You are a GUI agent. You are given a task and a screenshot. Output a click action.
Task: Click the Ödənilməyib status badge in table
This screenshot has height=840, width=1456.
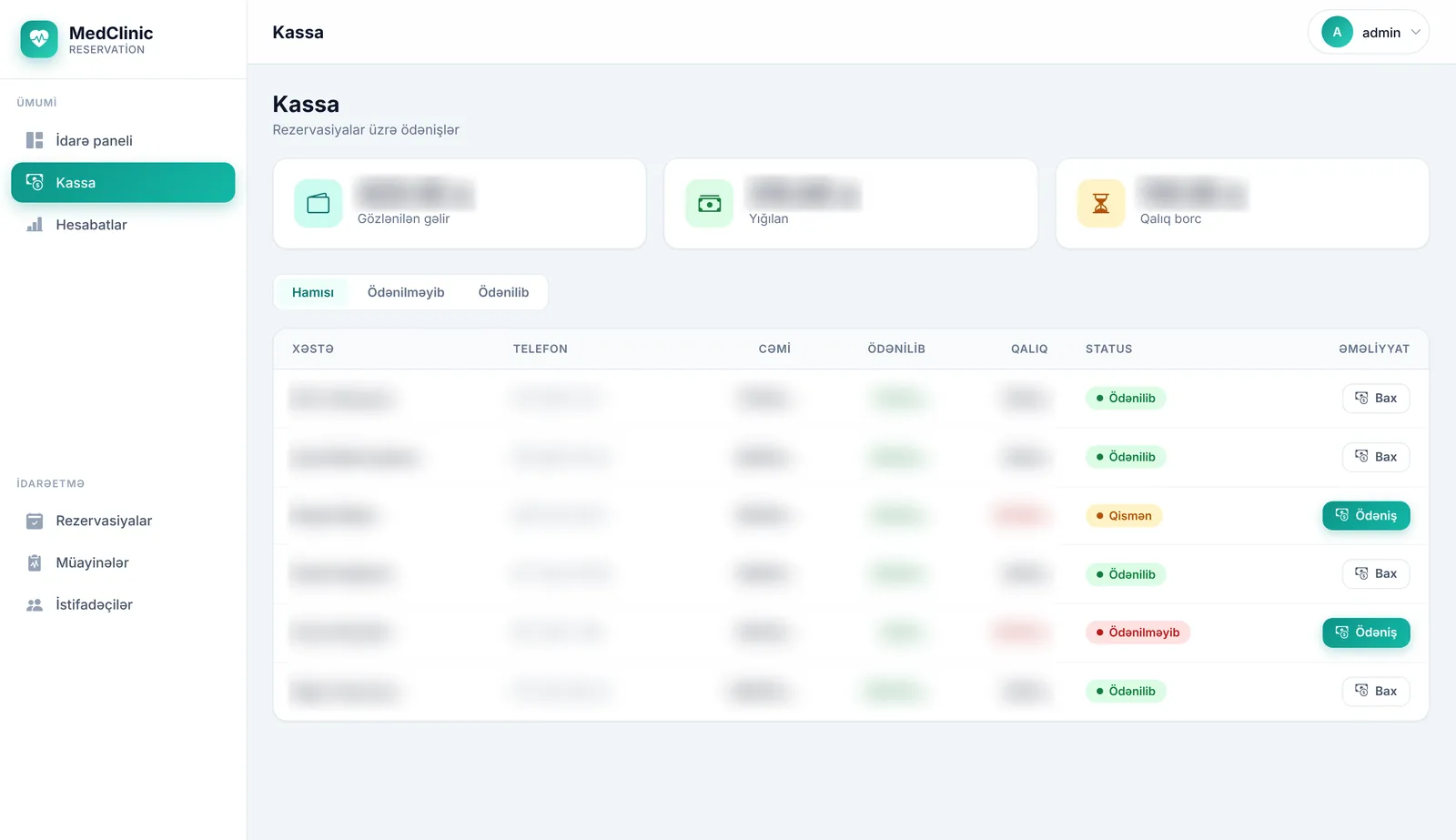pyautogui.click(x=1137, y=633)
